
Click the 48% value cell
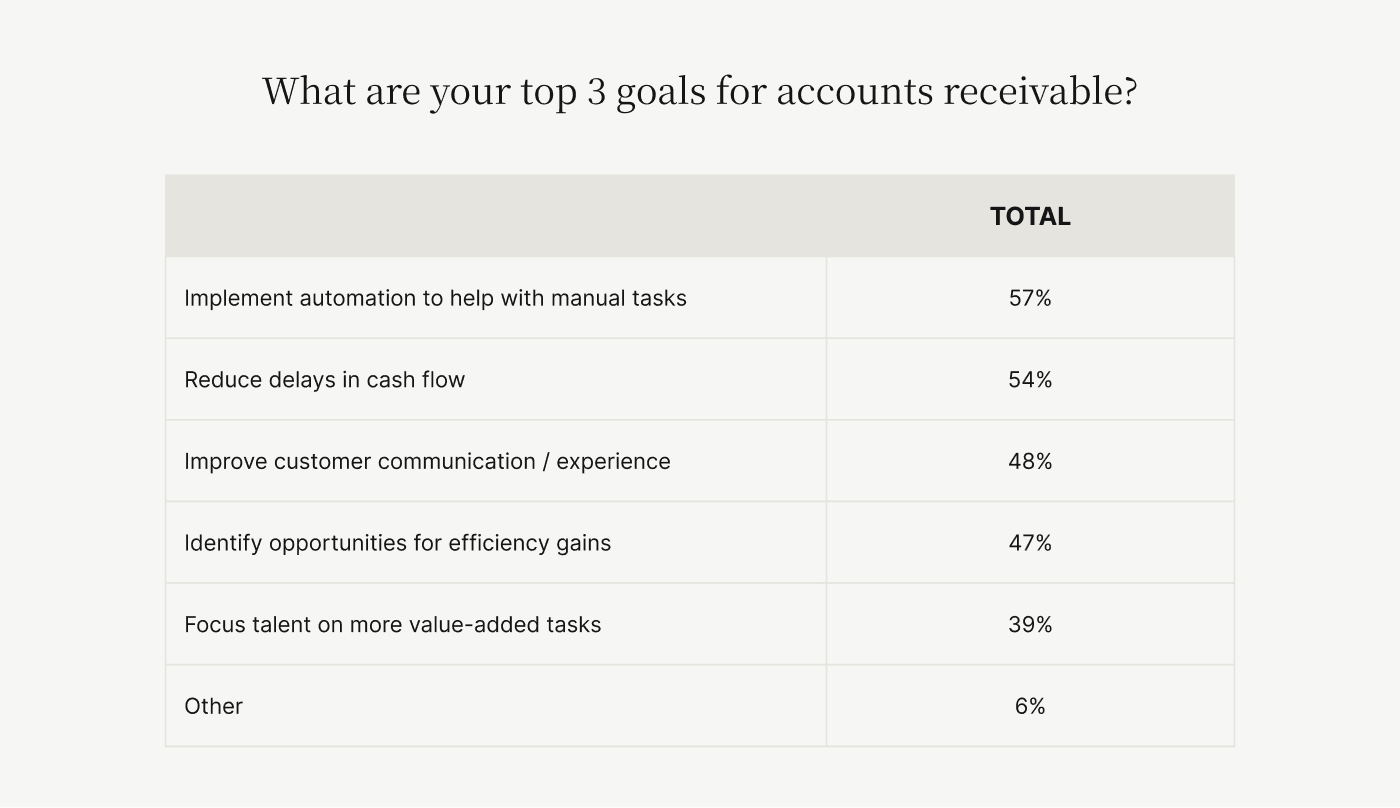point(1030,461)
